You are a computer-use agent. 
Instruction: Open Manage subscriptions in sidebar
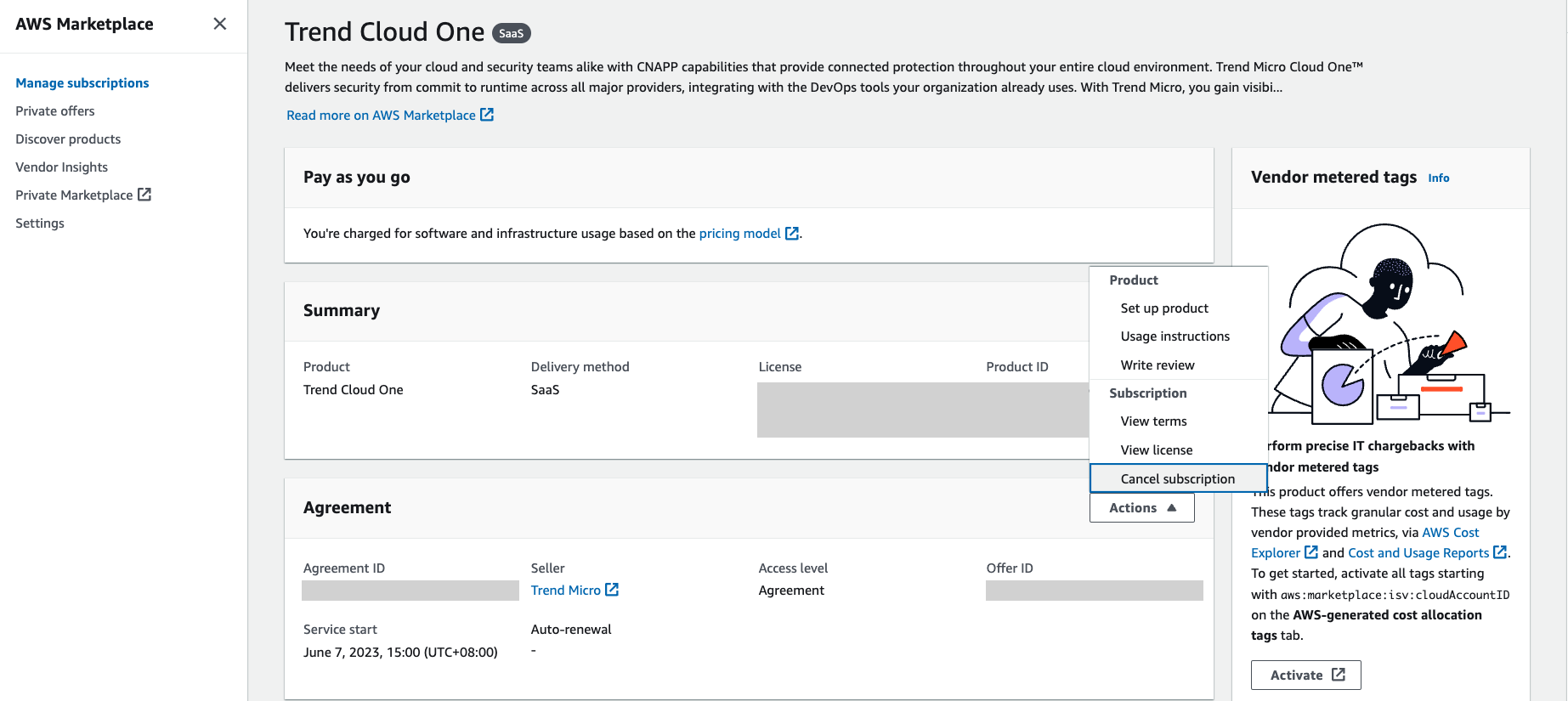(82, 82)
